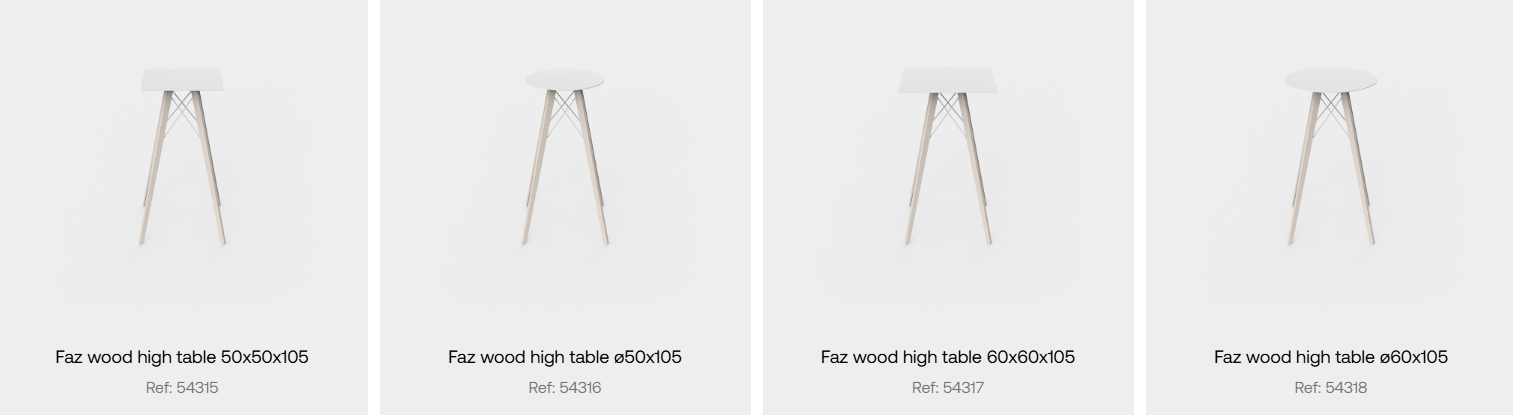Click the title Faz wood high table 50x50x105
This screenshot has width=1513, height=415.
tap(182, 357)
